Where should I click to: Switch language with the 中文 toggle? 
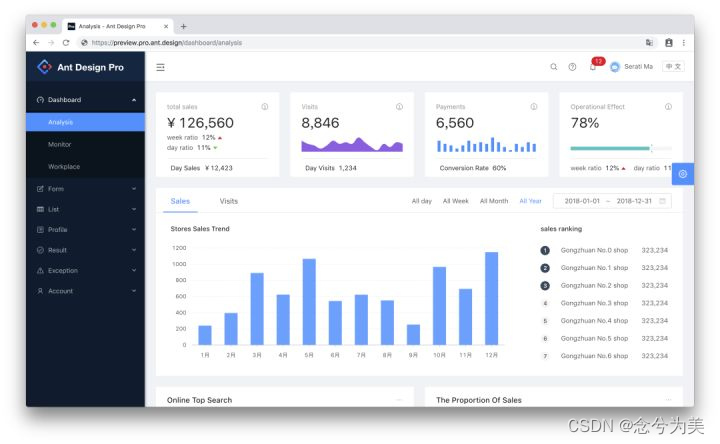tap(673, 67)
